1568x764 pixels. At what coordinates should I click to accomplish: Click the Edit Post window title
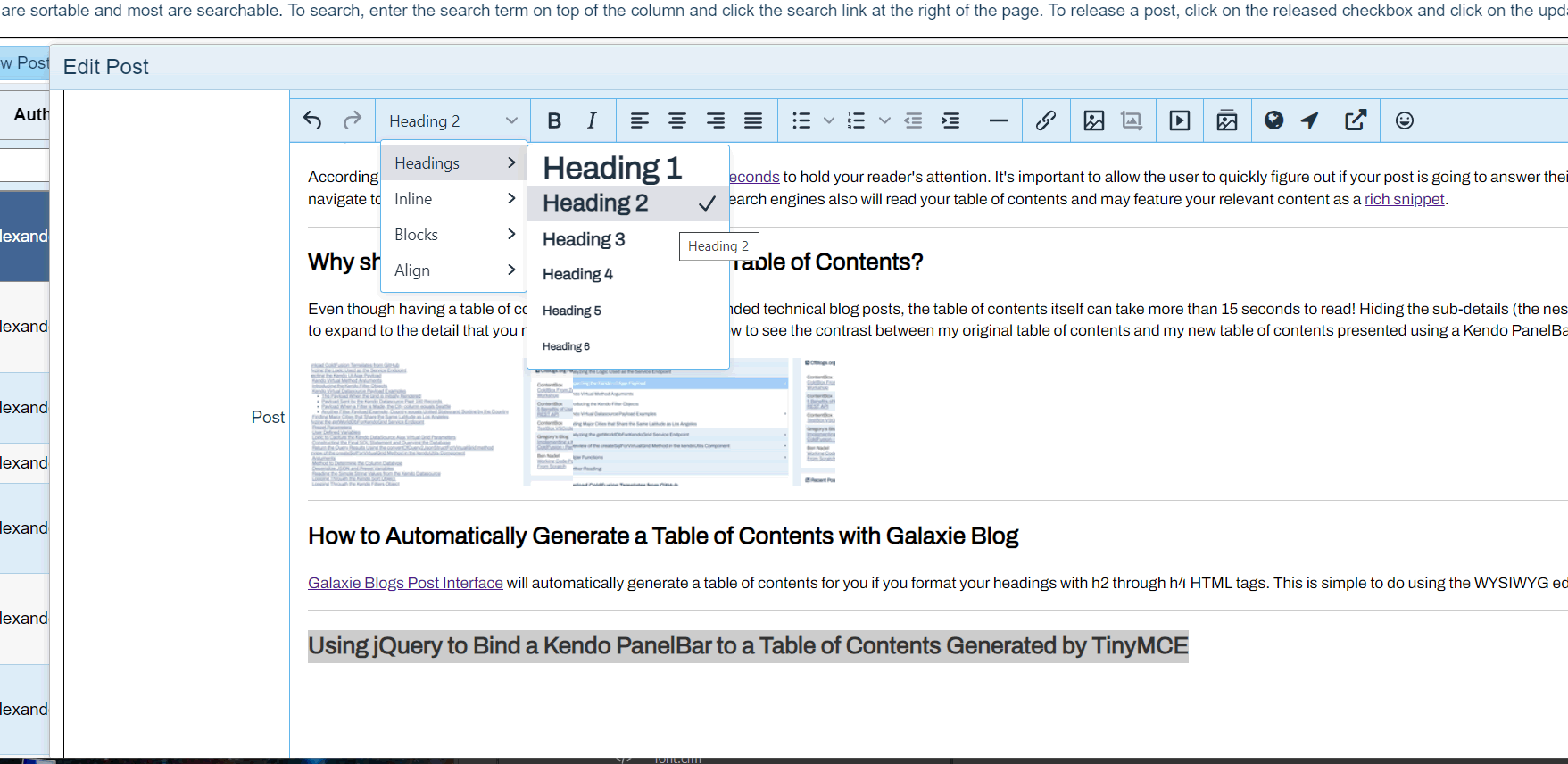[105, 67]
